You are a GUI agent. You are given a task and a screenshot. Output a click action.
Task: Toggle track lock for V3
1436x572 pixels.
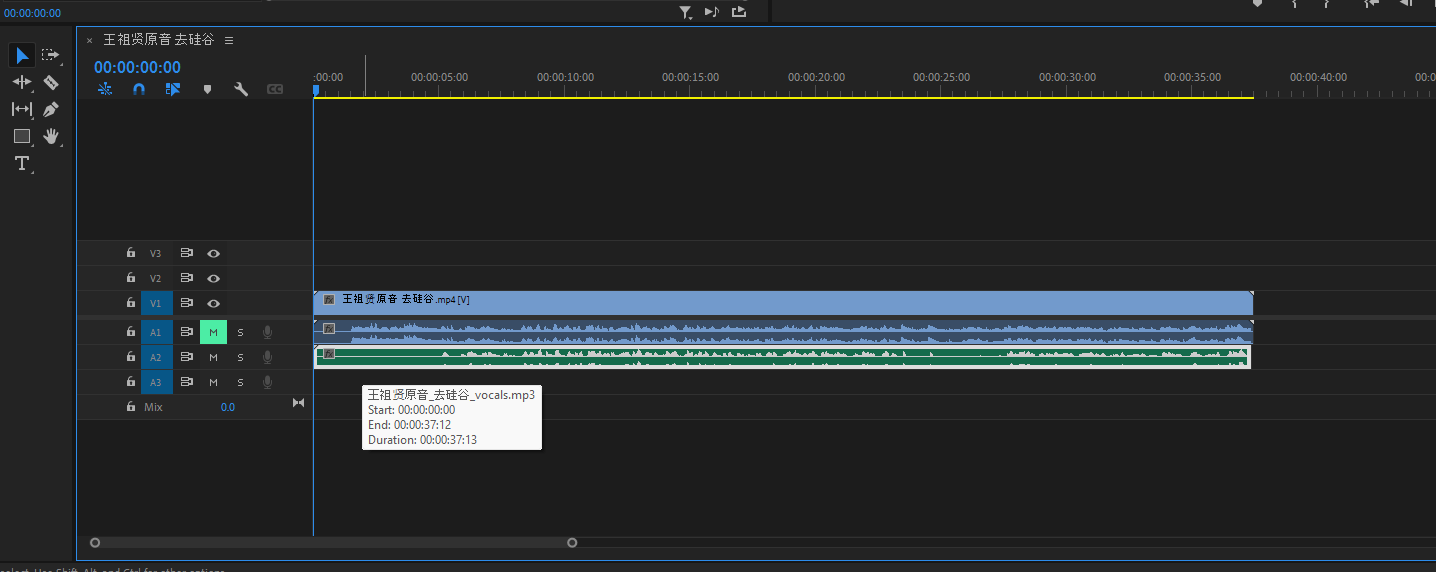(130, 253)
